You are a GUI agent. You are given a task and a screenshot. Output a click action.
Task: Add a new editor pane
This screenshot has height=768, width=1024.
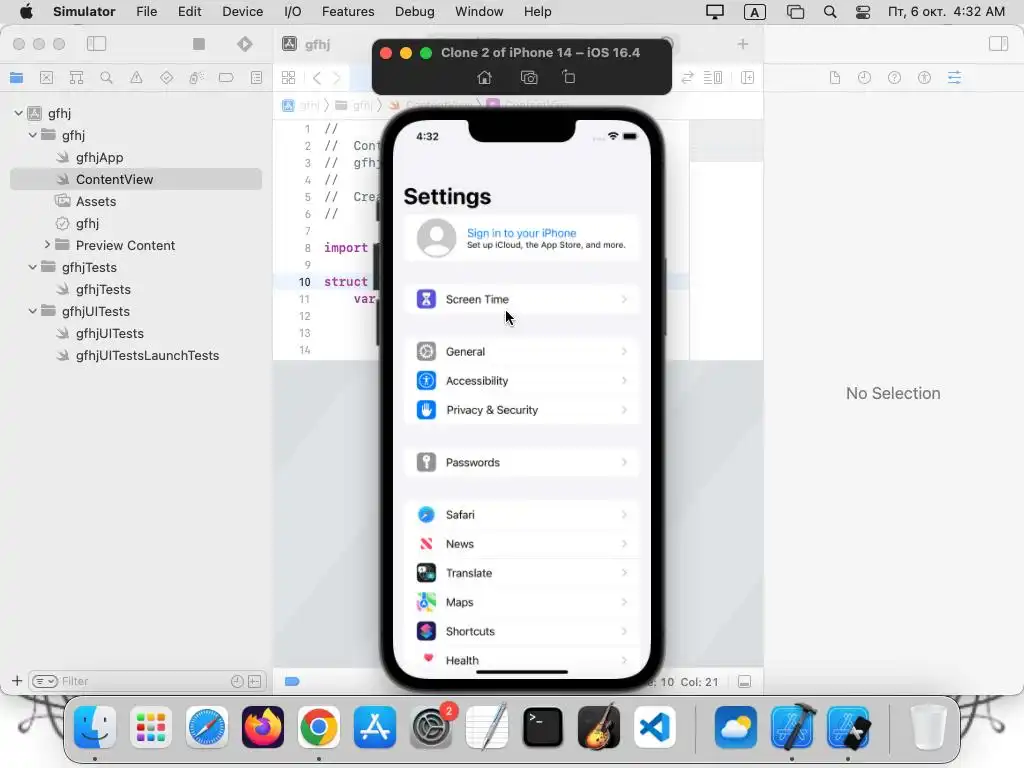click(x=748, y=78)
